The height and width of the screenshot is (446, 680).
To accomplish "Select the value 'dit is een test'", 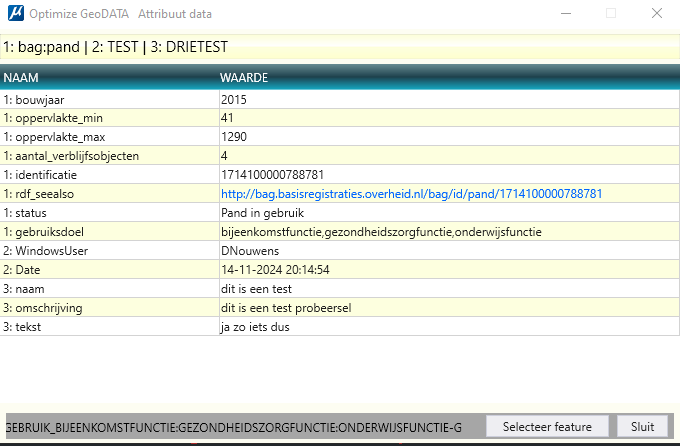I will (449, 289).
